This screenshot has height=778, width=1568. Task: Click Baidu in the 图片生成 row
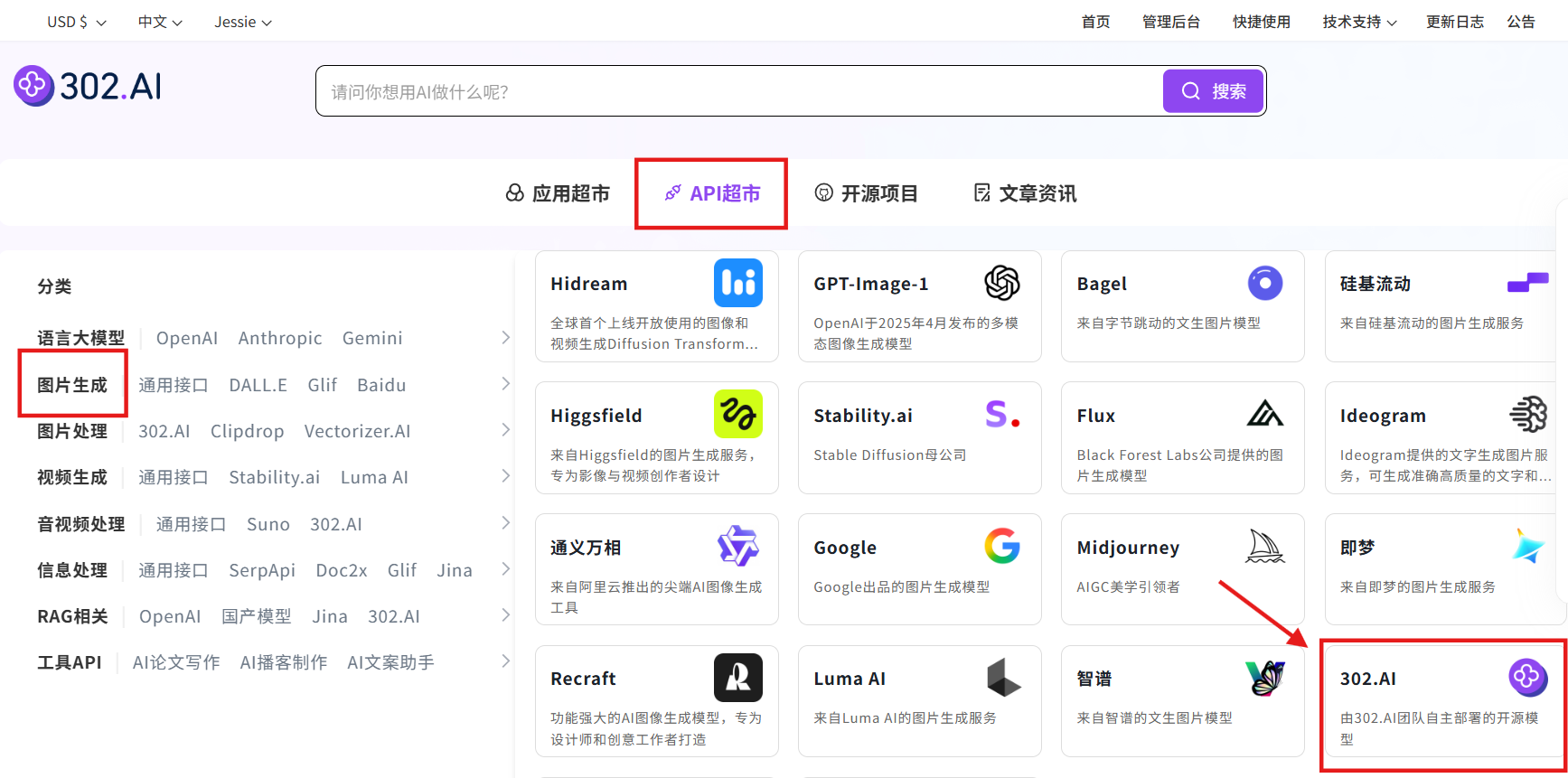point(381,385)
